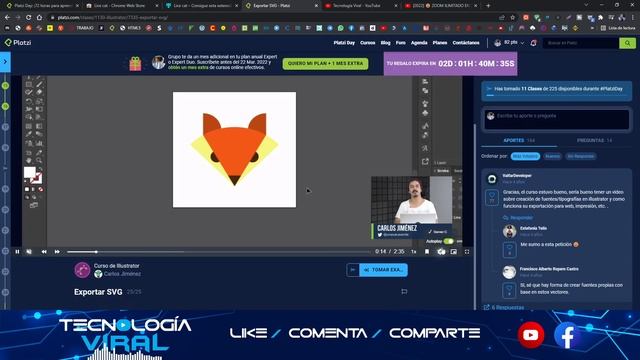Image resolution: width=640 pixels, height=360 pixels.
Task: Open a new browser tab
Action: [488, 6]
